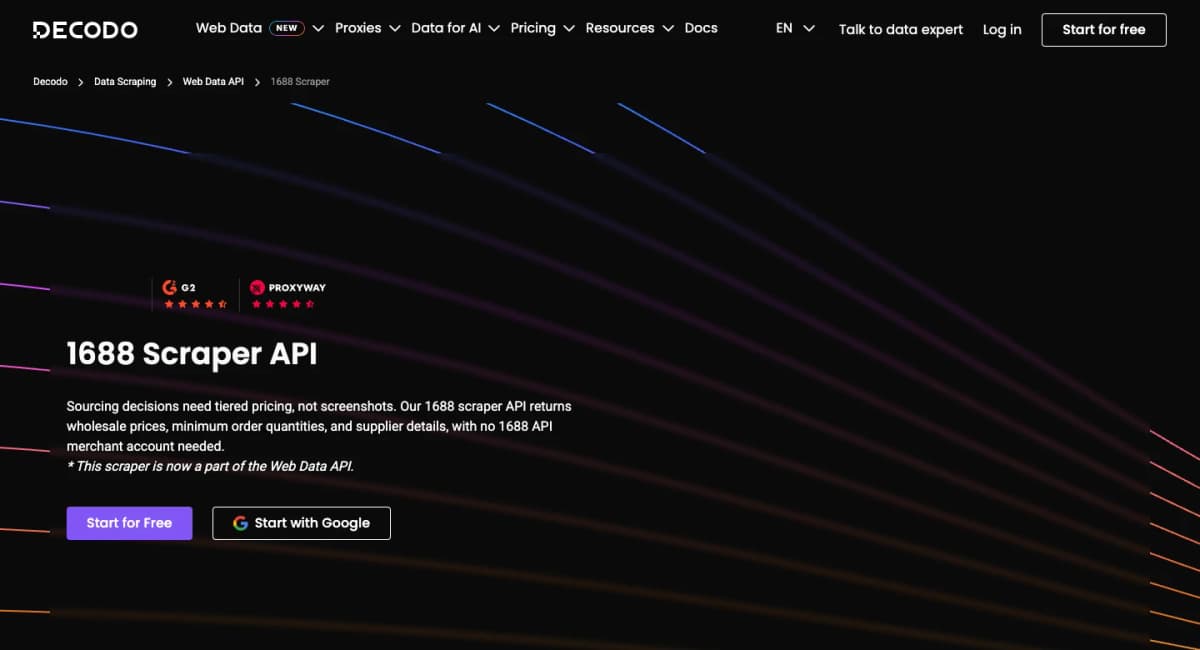
Task: Click the Start with Google button
Action: [301, 523]
